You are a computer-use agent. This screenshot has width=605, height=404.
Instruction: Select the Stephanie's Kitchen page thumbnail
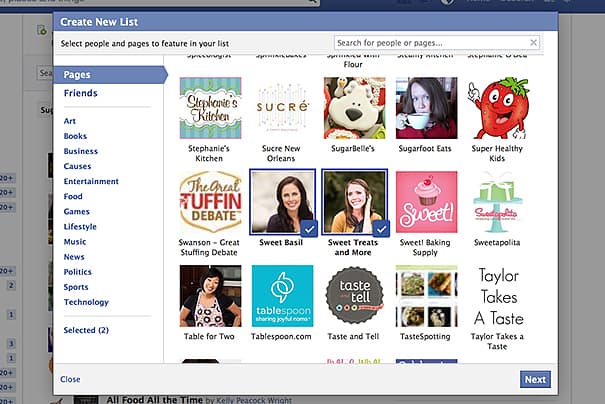(210, 108)
